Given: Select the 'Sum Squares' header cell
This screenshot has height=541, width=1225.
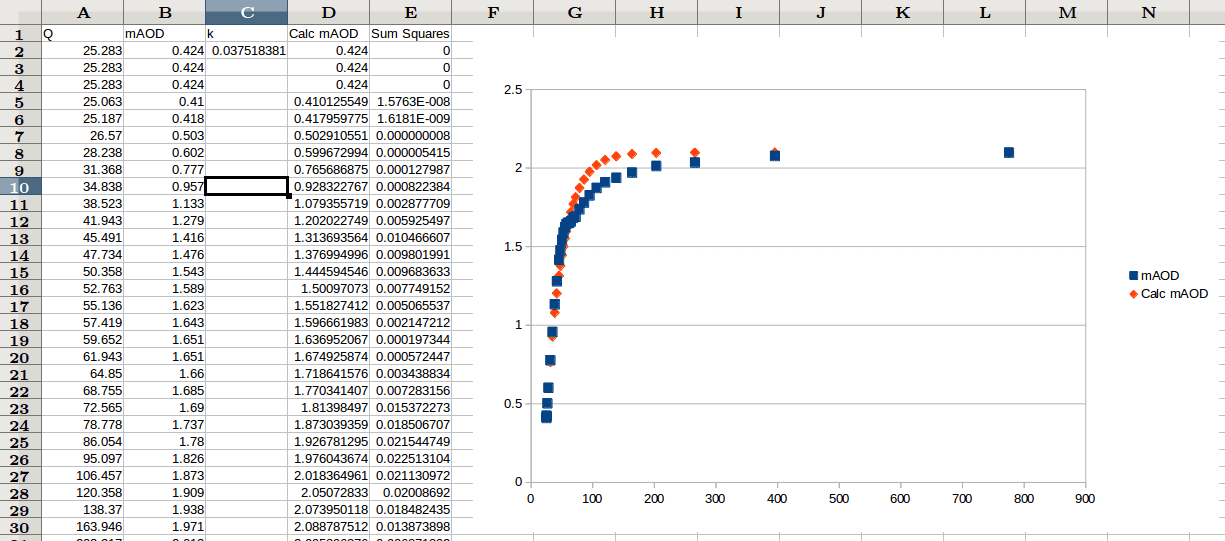Looking at the screenshot, I should tap(410, 34).
